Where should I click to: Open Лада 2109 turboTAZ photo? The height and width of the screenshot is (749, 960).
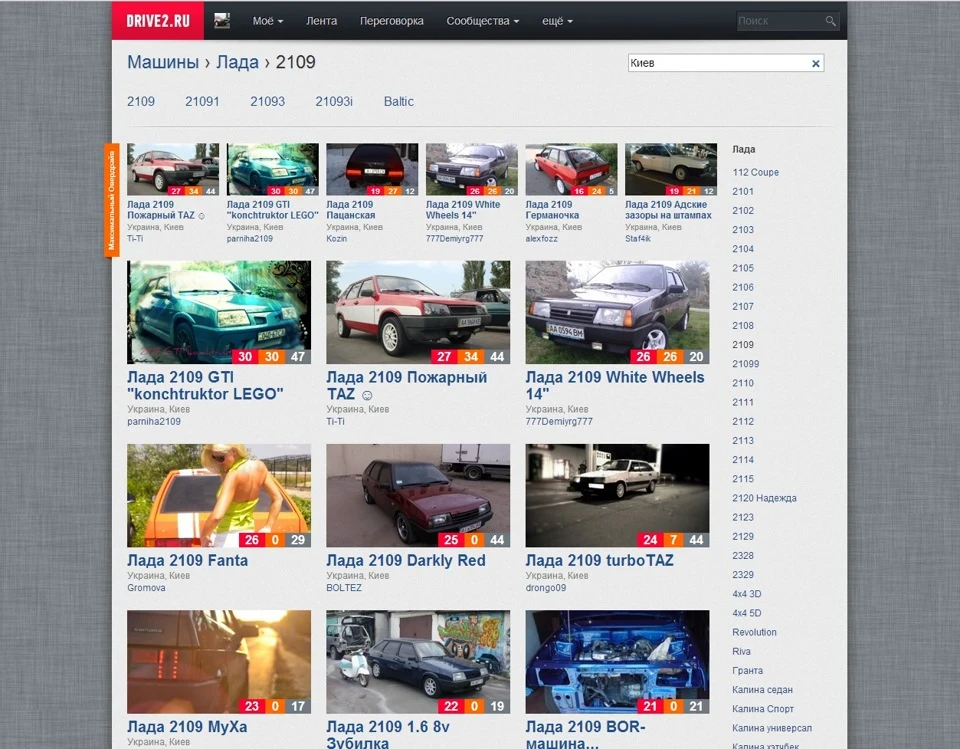(617, 495)
